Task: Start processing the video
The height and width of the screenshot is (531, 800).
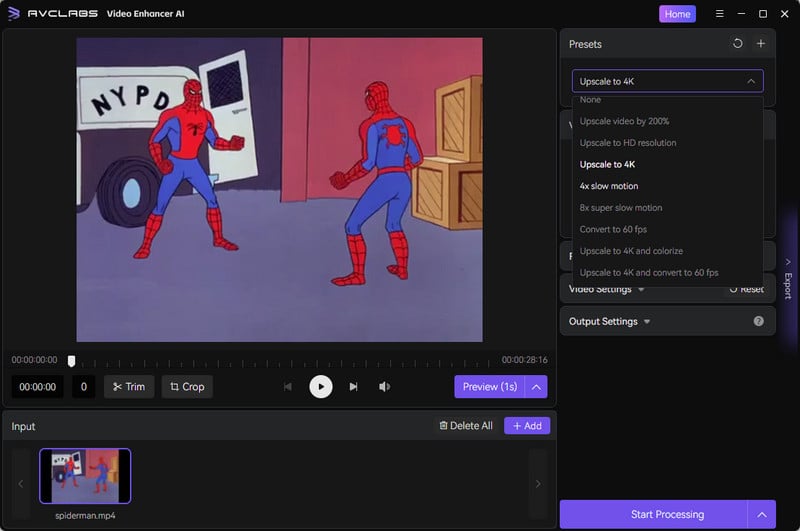Action: click(x=654, y=514)
